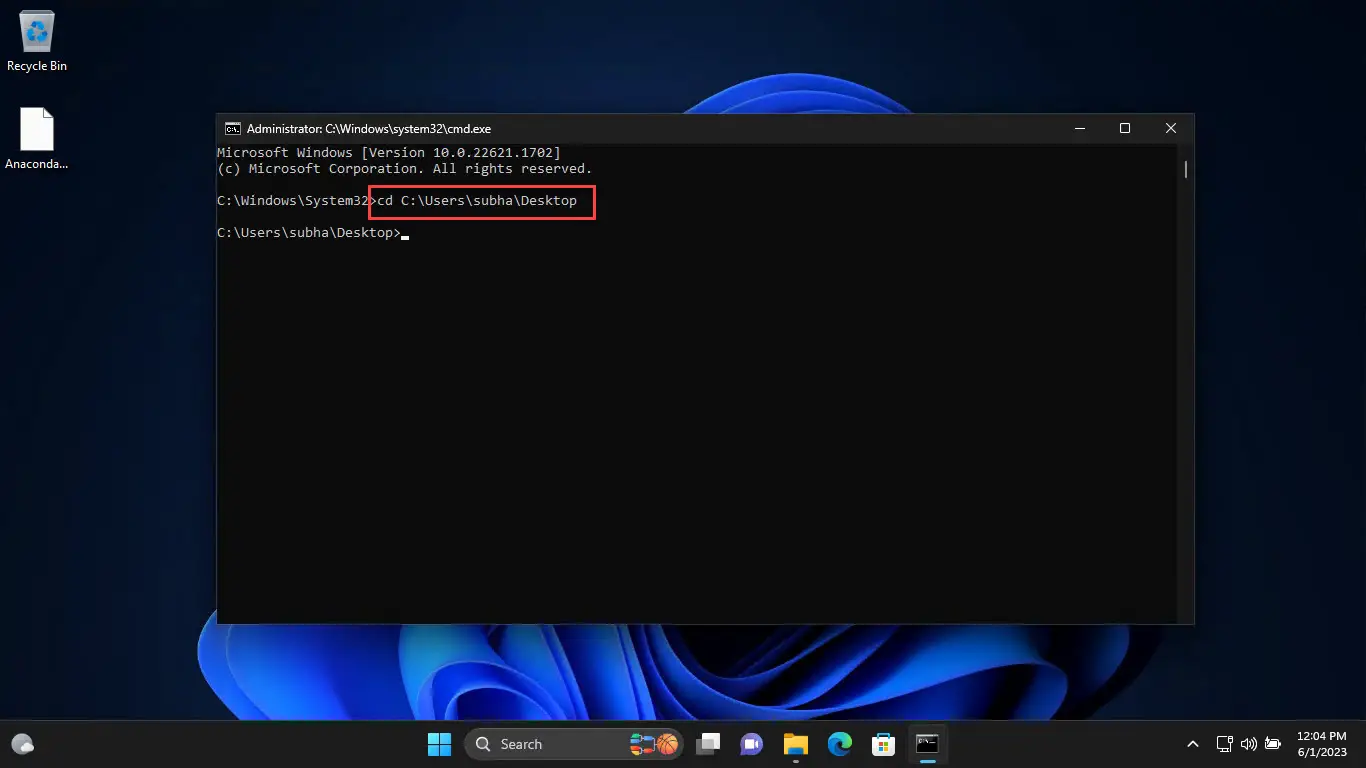The height and width of the screenshot is (768, 1366).
Task: Click the battery status tray icon
Action: (1273, 744)
